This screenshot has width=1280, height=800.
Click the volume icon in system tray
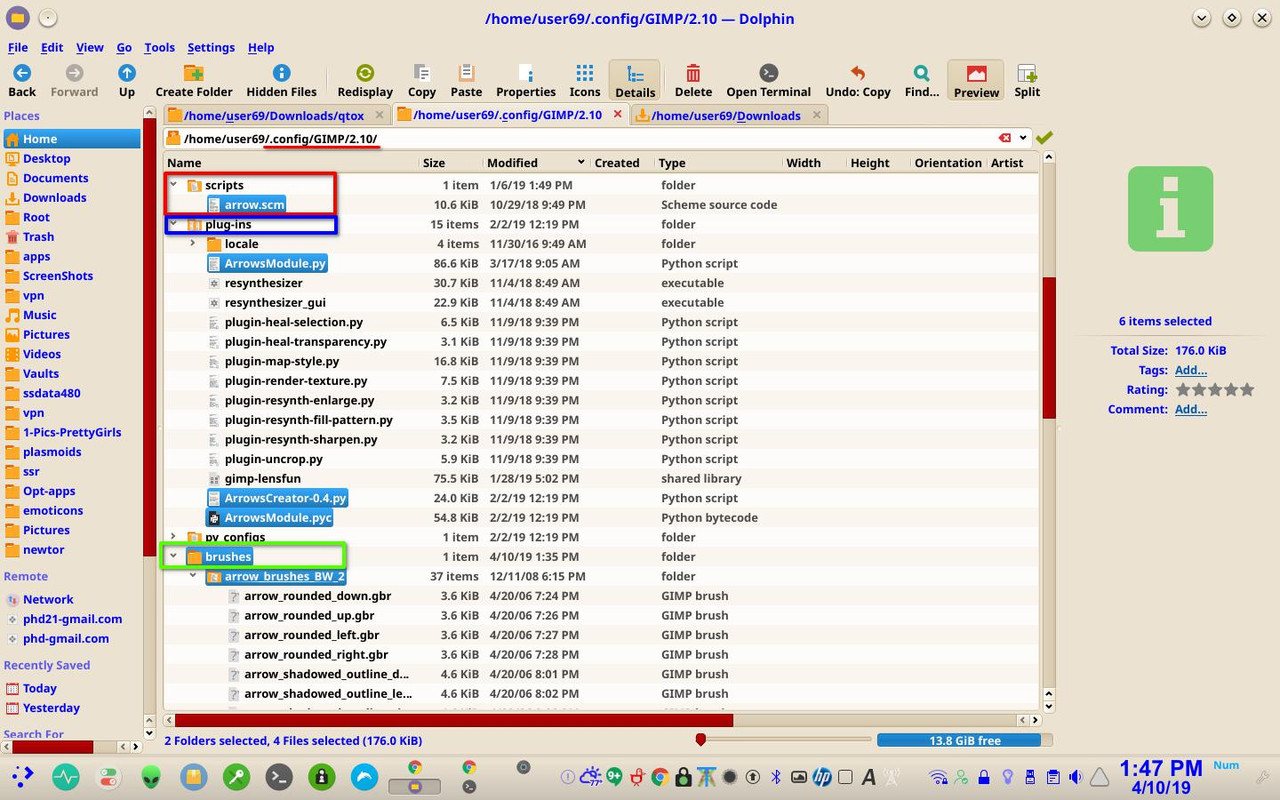tap(1075, 777)
